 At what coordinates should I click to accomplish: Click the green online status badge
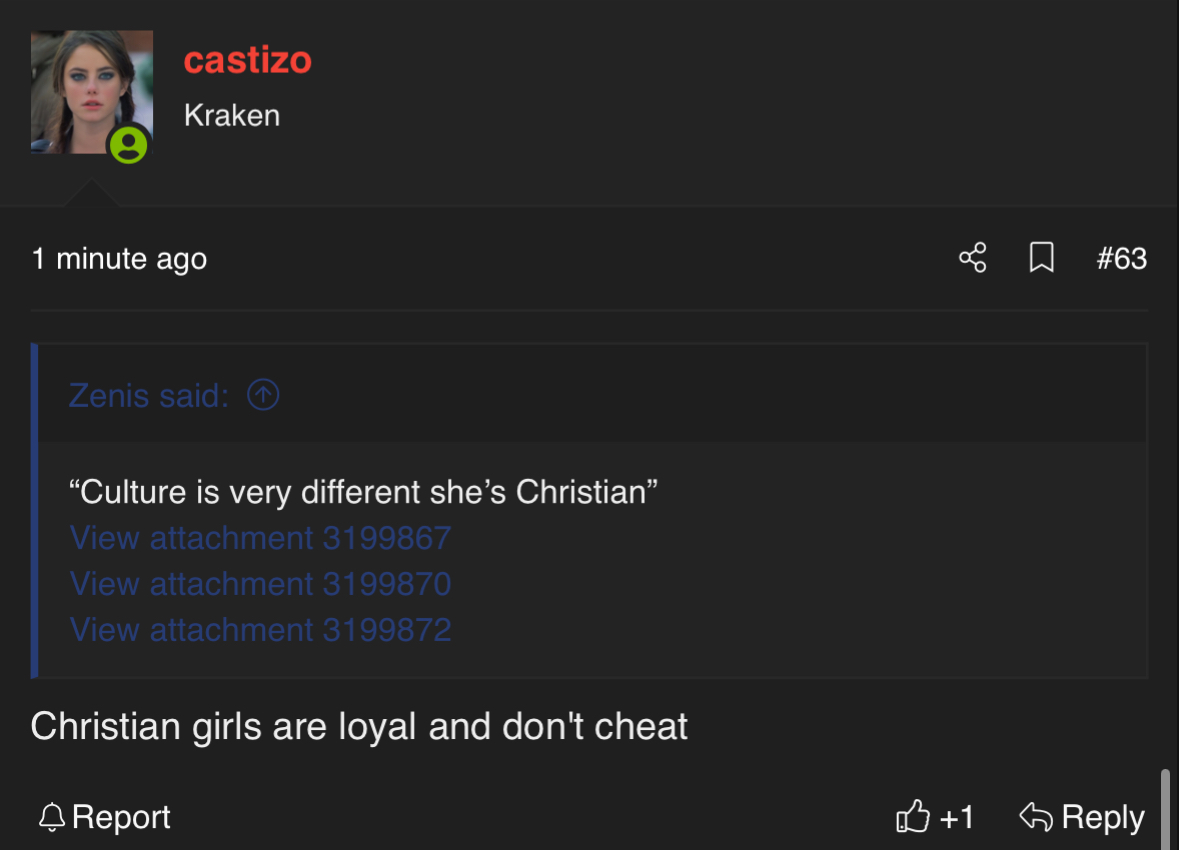pos(128,145)
